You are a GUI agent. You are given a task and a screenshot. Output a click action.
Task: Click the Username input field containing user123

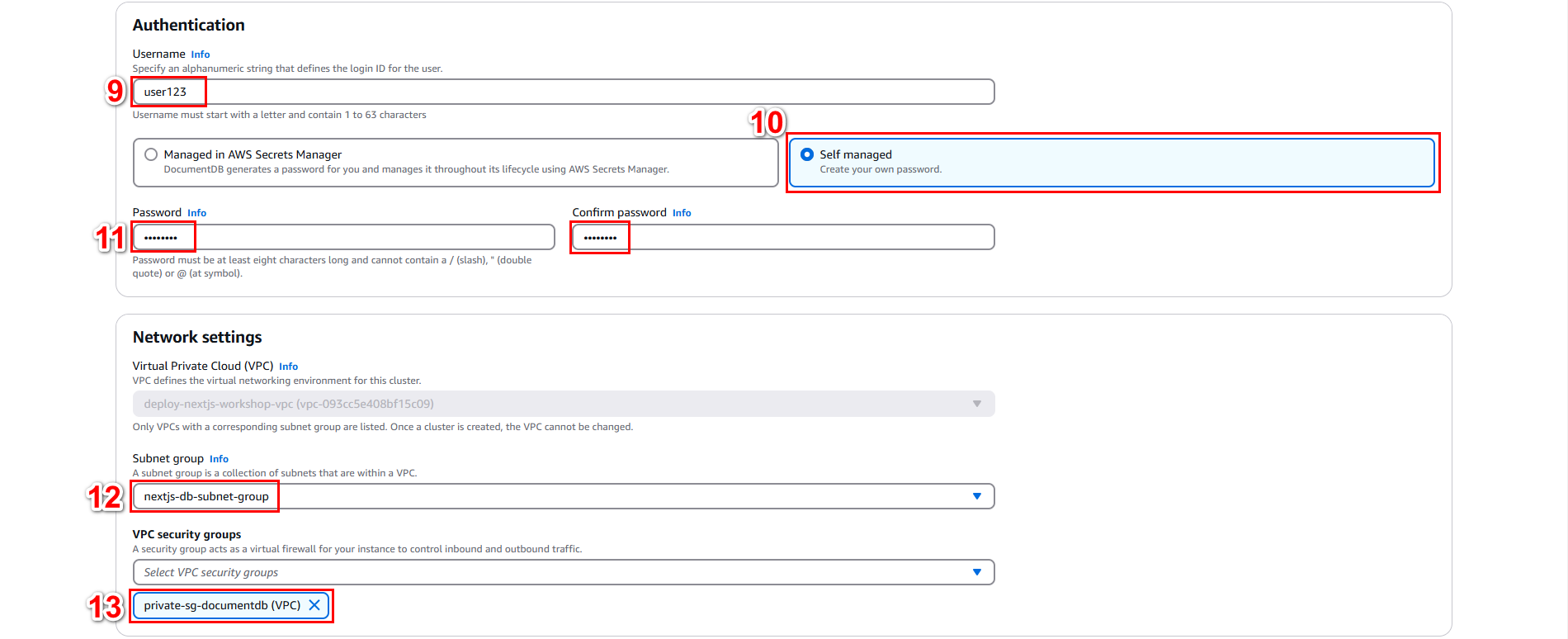click(x=563, y=92)
